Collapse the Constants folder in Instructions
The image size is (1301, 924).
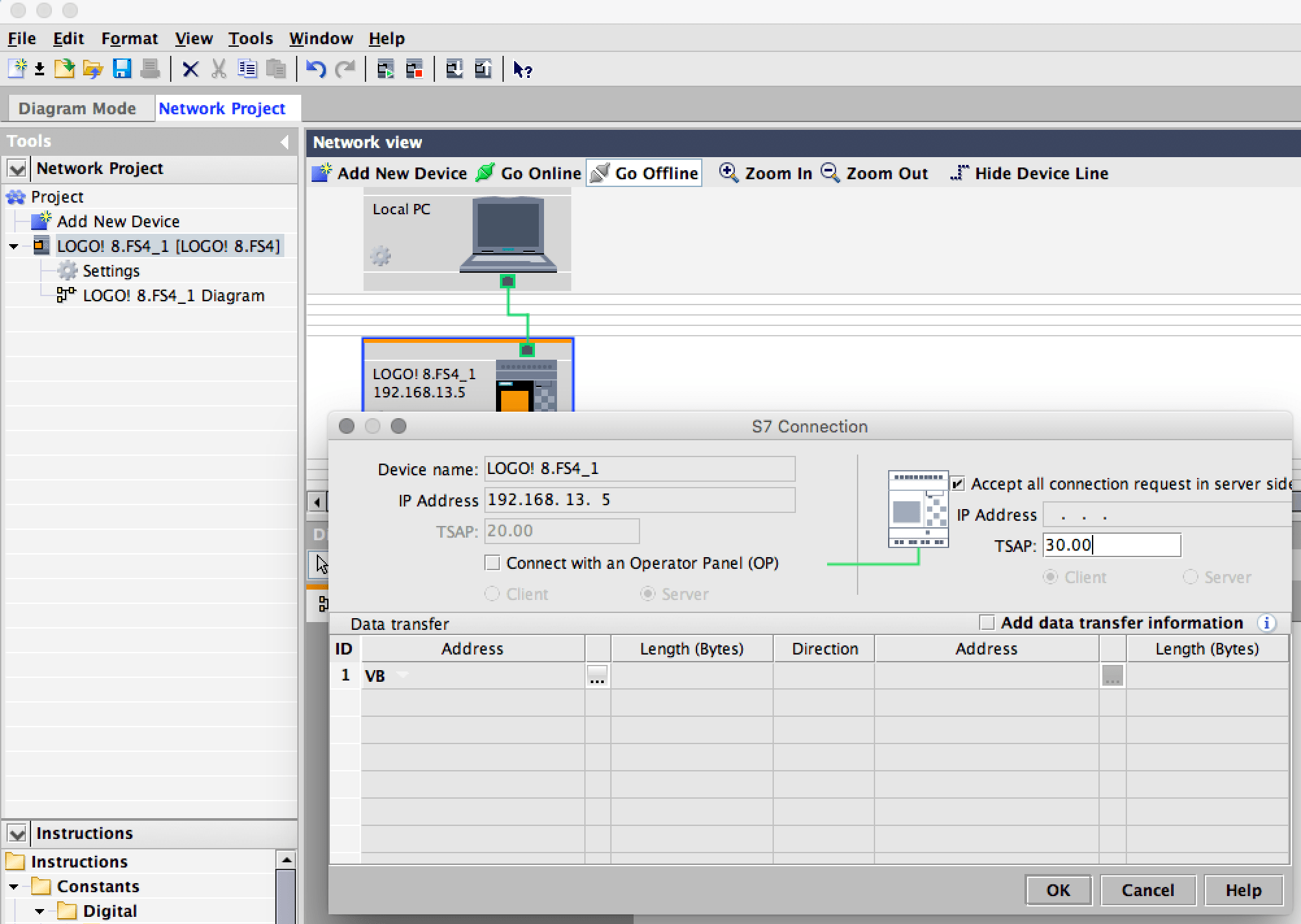click(x=14, y=886)
